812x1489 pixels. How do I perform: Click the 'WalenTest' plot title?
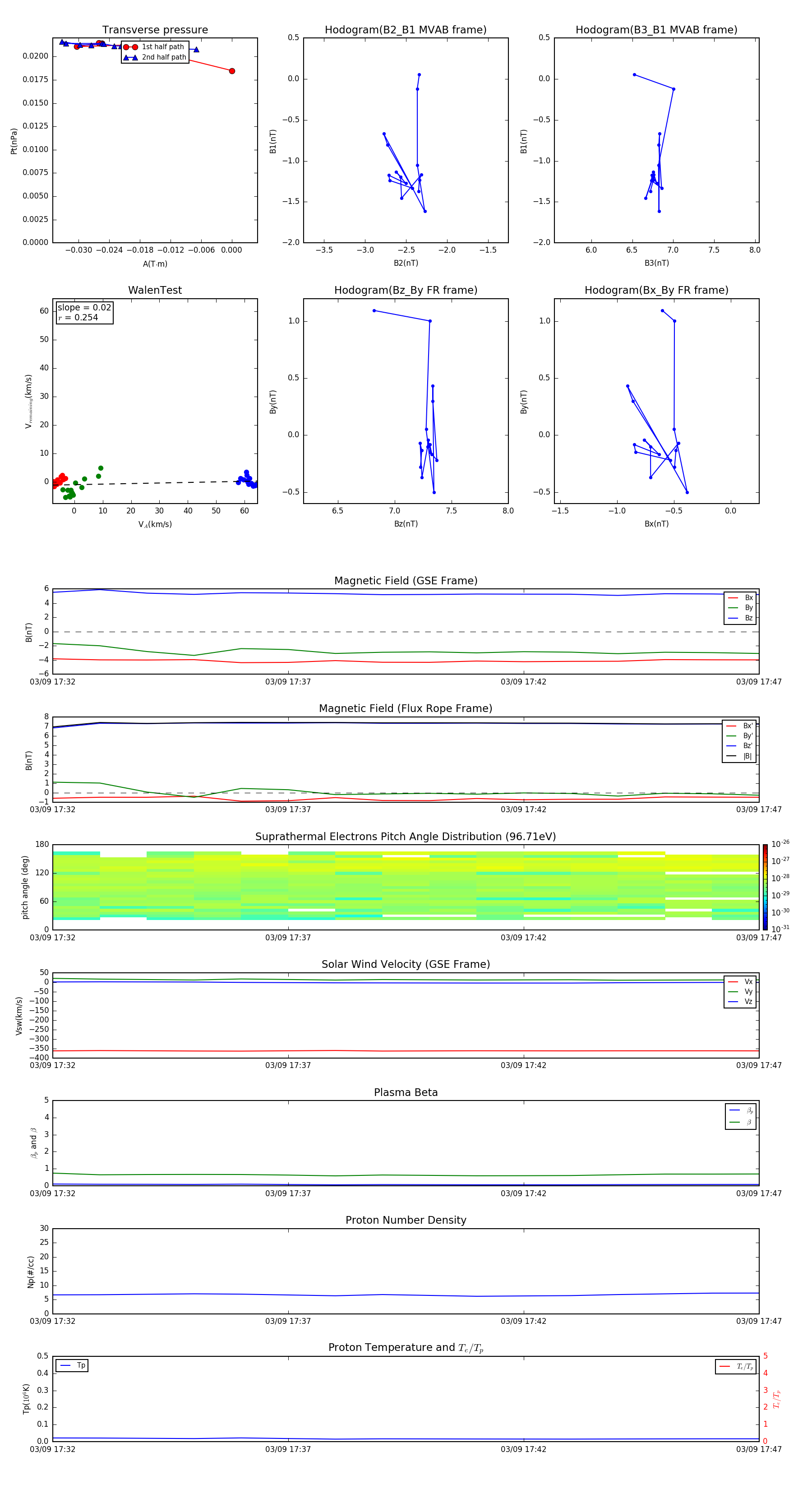click(155, 290)
